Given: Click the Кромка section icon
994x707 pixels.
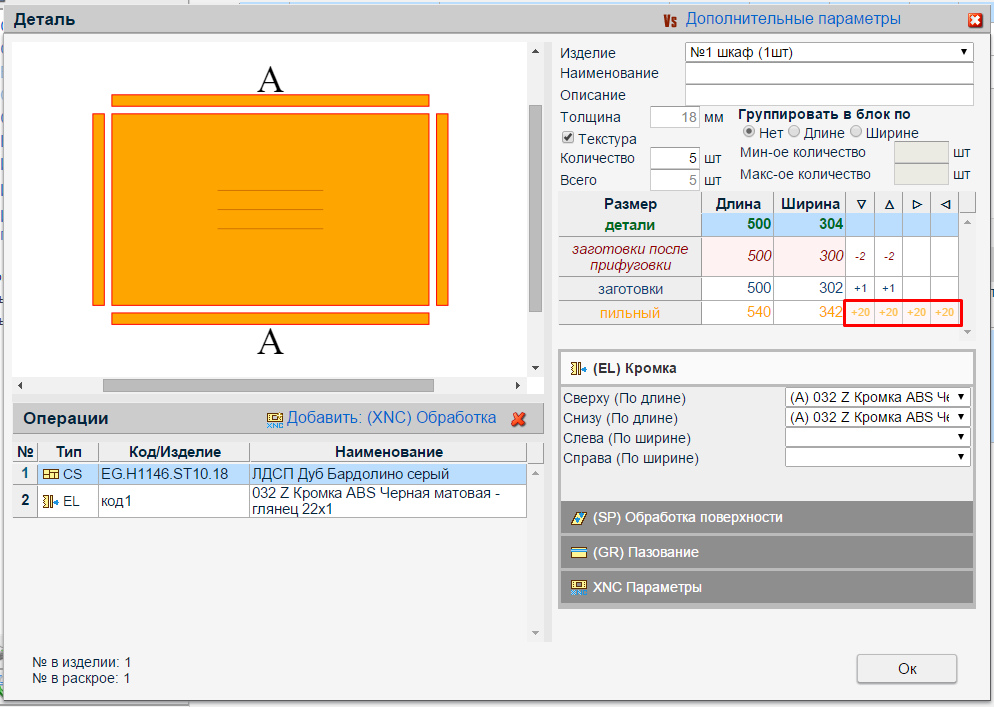Looking at the screenshot, I should (578, 368).
